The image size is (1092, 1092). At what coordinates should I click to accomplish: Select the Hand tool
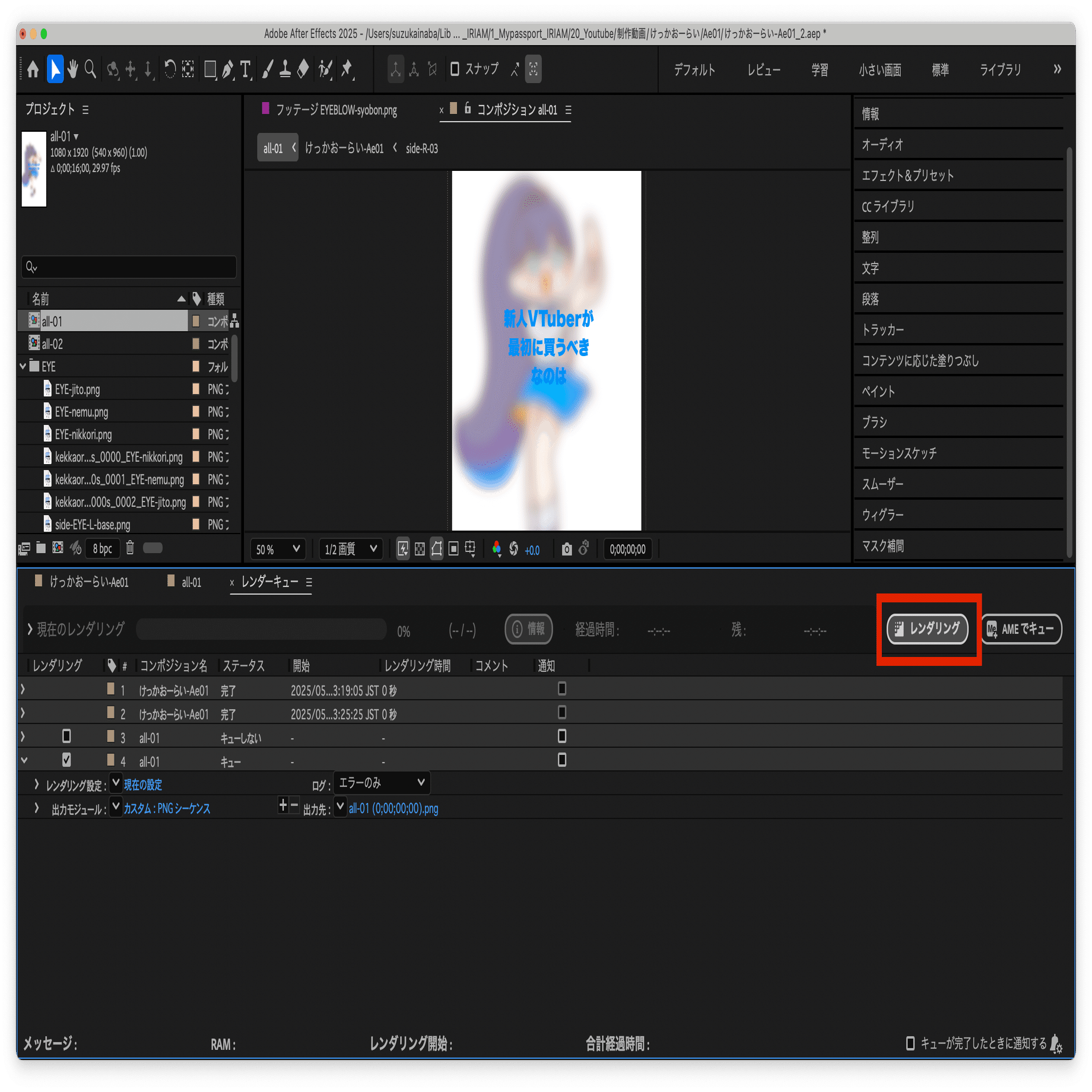(x=73, y=69)
